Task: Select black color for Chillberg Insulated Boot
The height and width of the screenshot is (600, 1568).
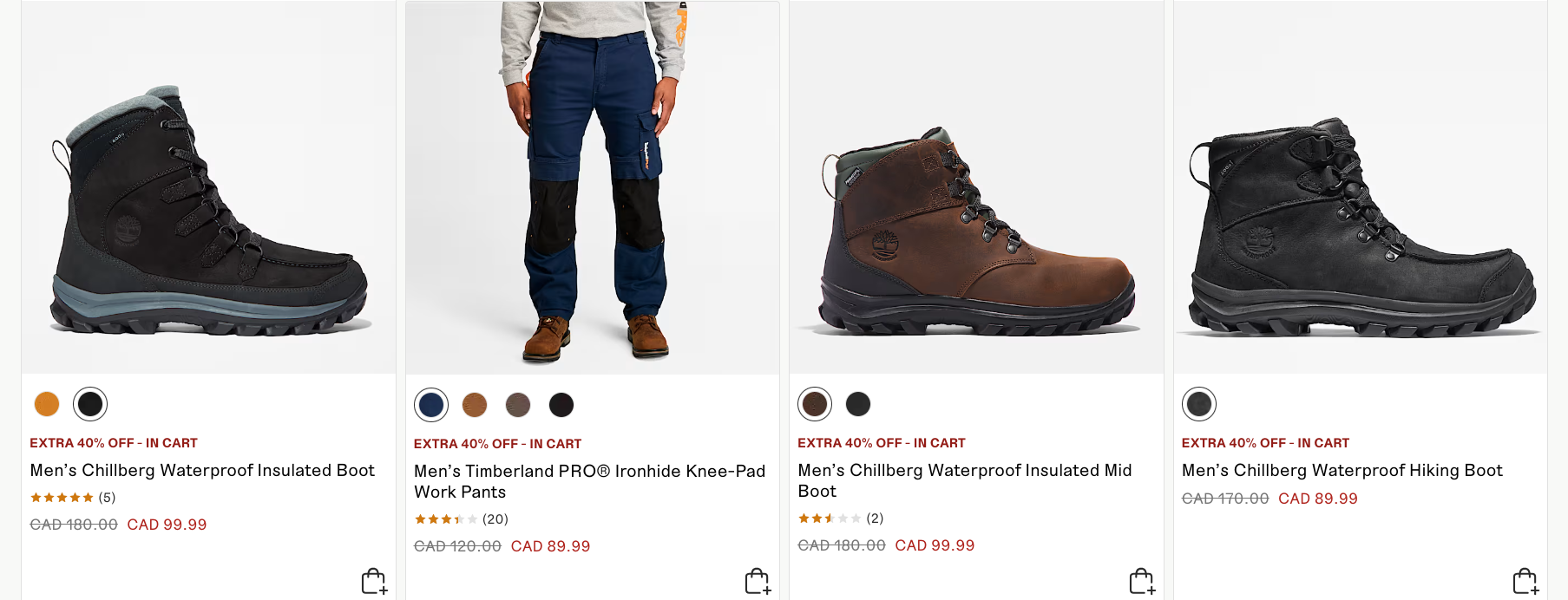Action: pos(90,404)
